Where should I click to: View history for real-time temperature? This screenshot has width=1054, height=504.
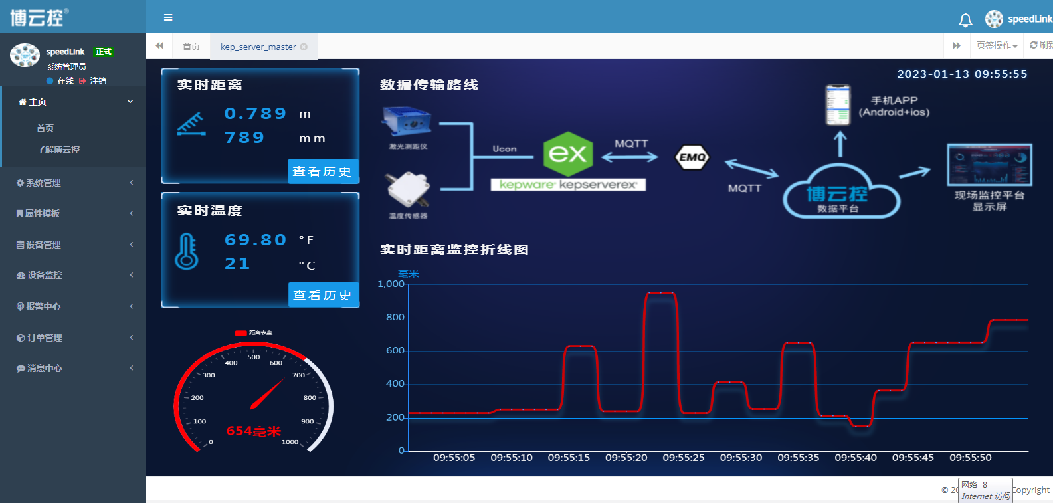pos(322,295)
